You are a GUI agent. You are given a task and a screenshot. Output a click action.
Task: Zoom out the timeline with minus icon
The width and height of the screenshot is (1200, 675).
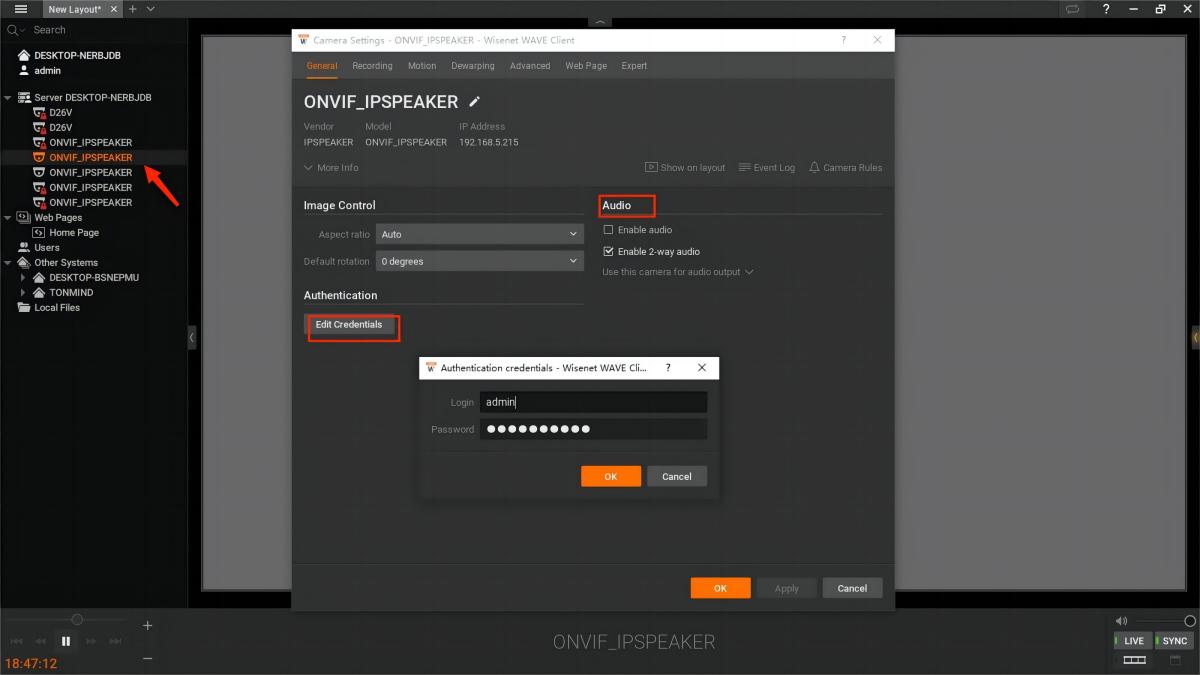point(148,658)
